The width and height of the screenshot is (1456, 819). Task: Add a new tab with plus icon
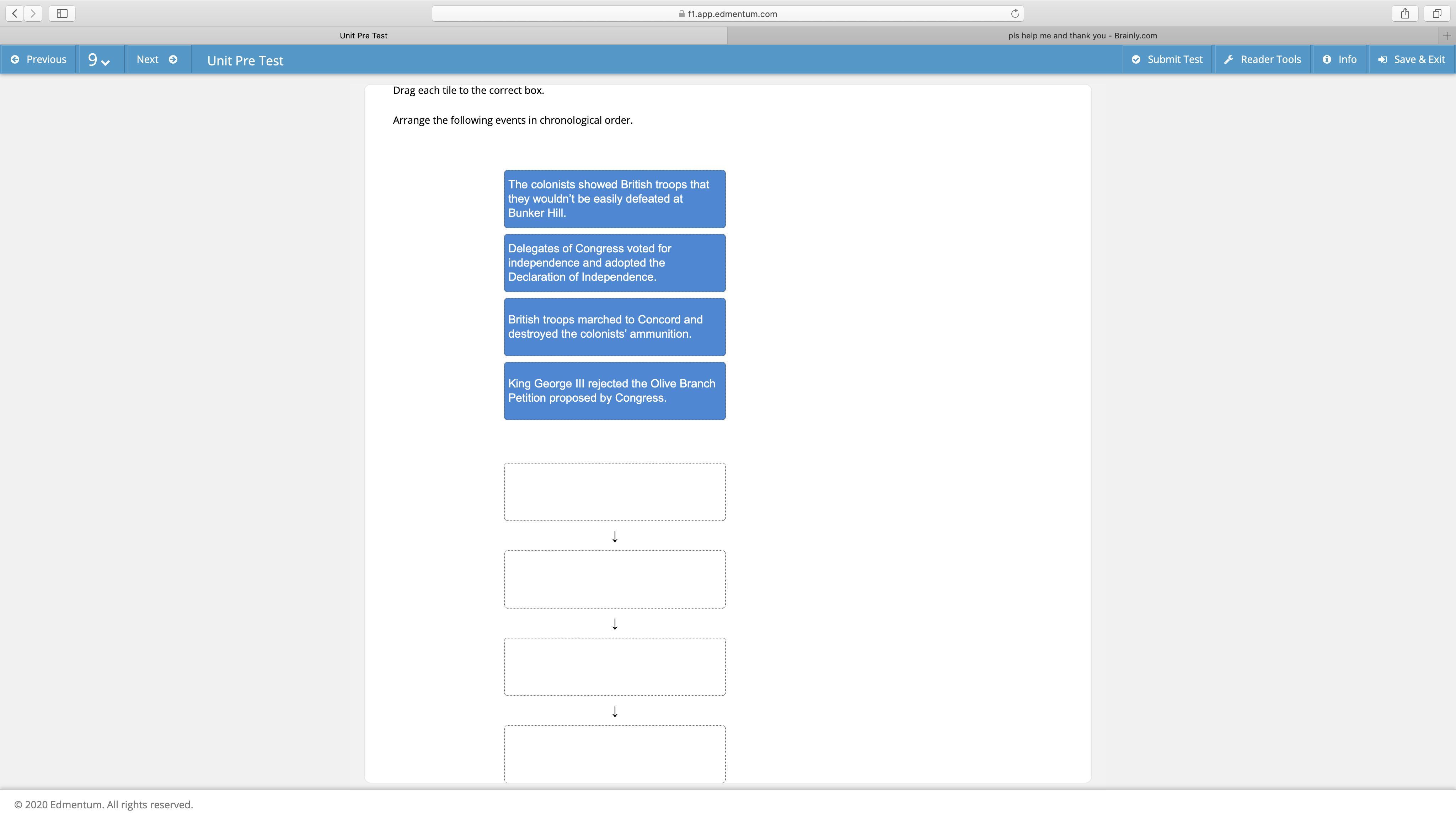point(1446,36)
